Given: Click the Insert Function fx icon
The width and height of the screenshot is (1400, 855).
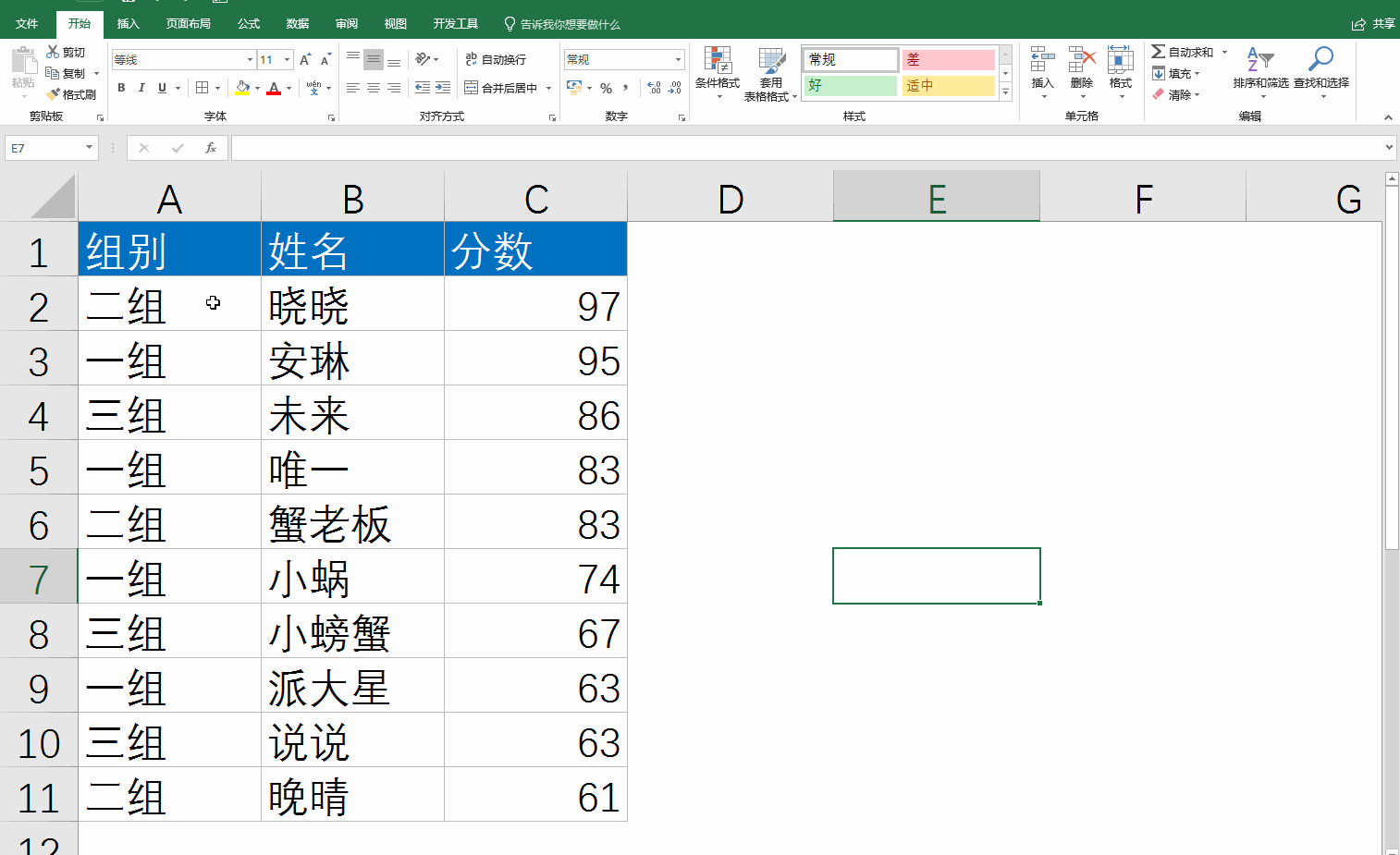Looking at the screenshot, I should pos(211,148).
